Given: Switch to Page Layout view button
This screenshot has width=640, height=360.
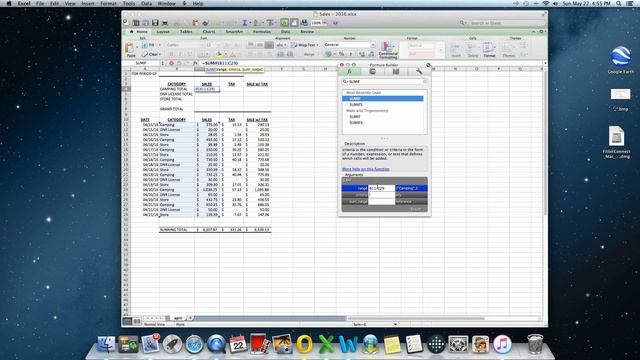Looking at the screenshot, I should point(137,321).
